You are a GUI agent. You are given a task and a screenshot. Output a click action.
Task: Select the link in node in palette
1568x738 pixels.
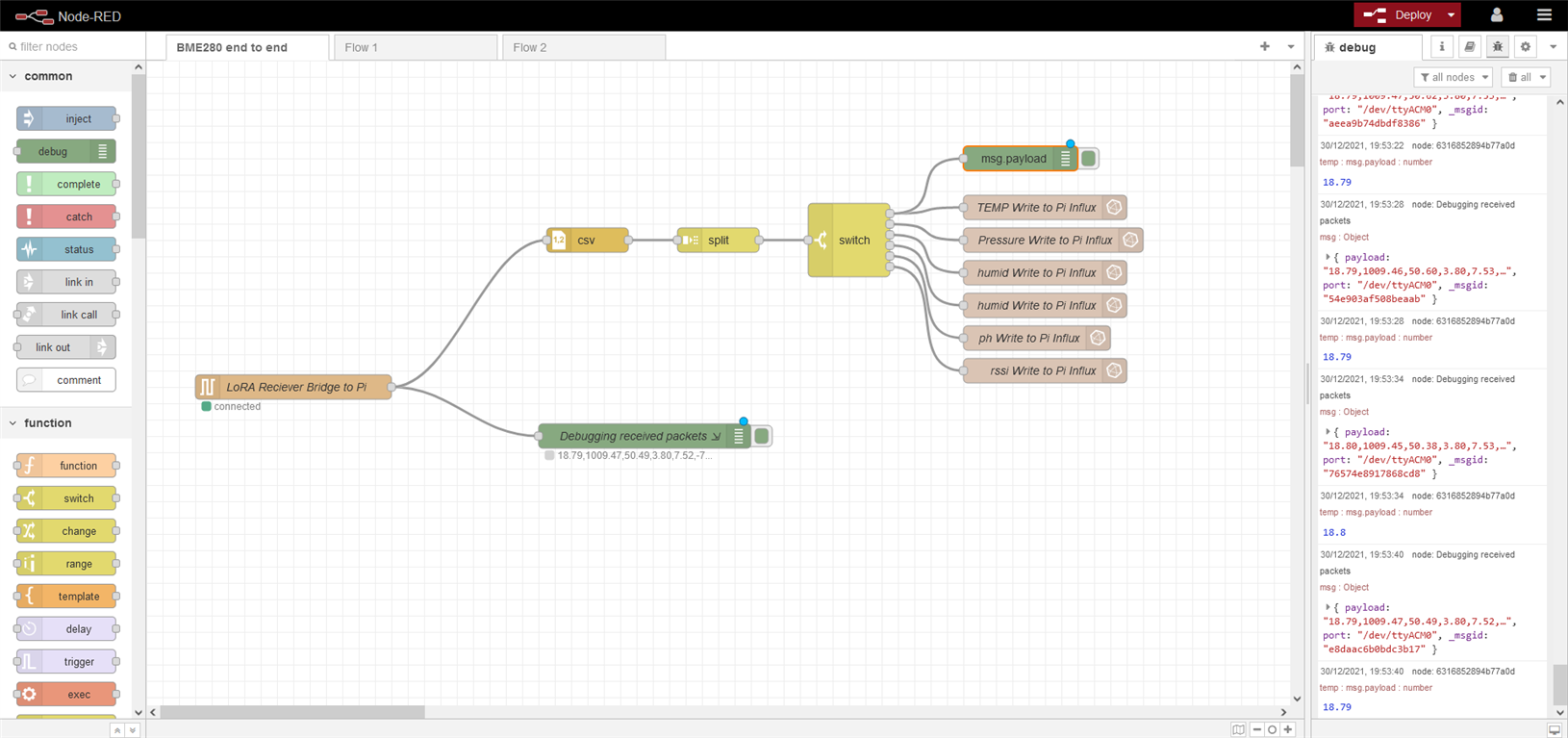[66, 282]
